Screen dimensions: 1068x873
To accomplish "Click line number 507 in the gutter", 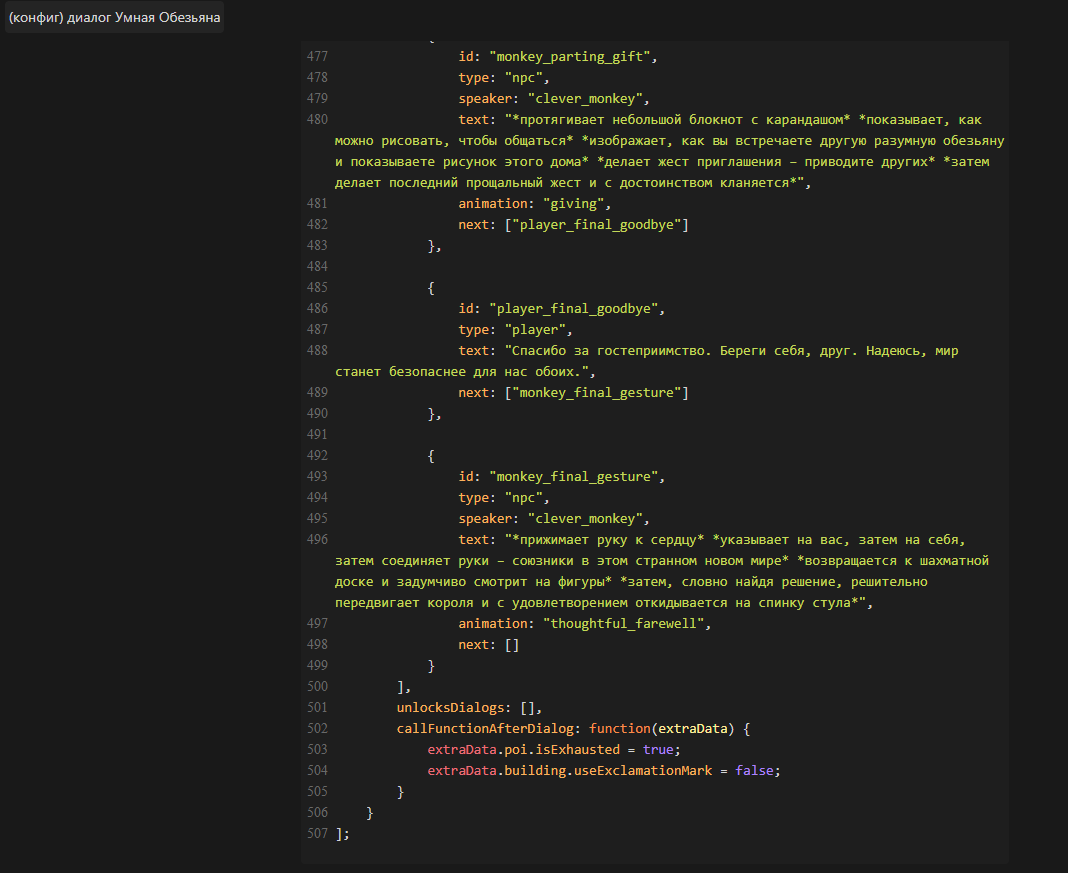I will [x=317, y=834].
